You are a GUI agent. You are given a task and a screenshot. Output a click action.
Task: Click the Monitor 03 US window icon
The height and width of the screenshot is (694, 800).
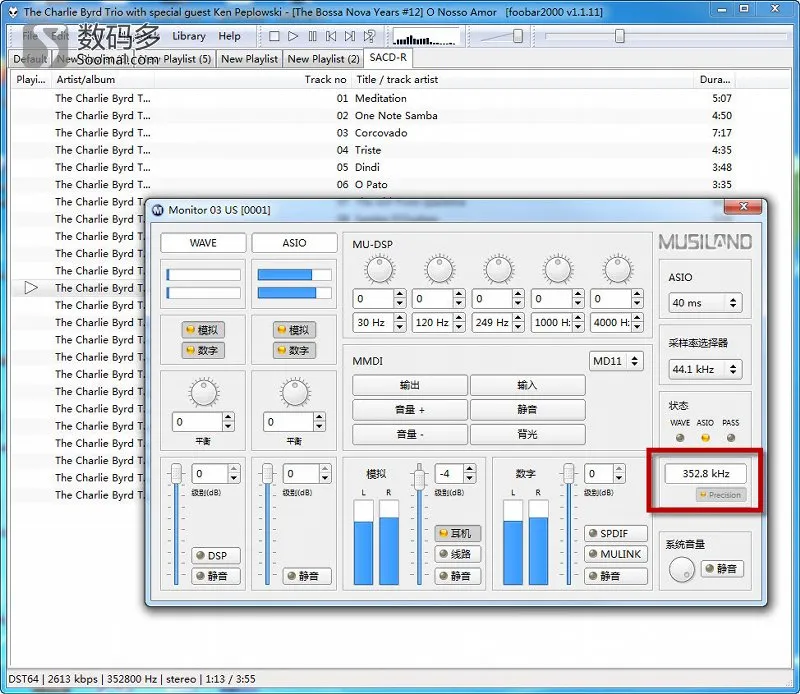[158, 210]
